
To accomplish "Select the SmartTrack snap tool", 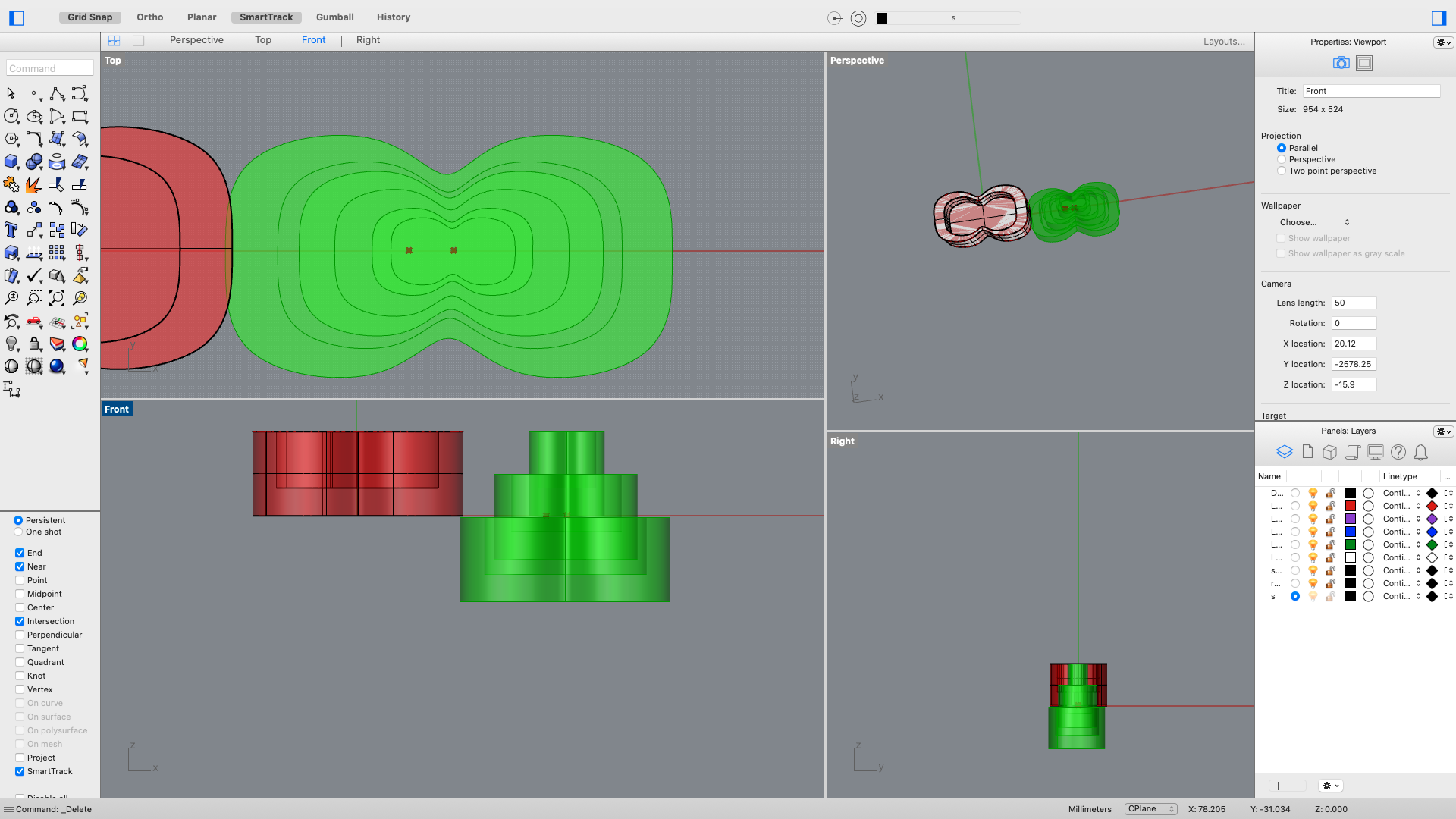I will (21, 770).
